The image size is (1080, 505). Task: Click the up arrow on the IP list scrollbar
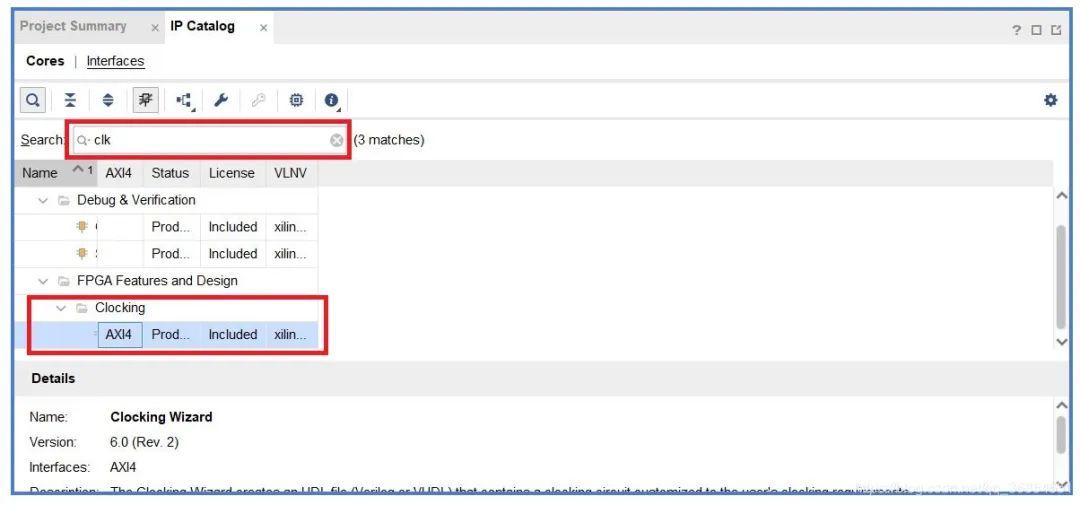click(1061, 196)
